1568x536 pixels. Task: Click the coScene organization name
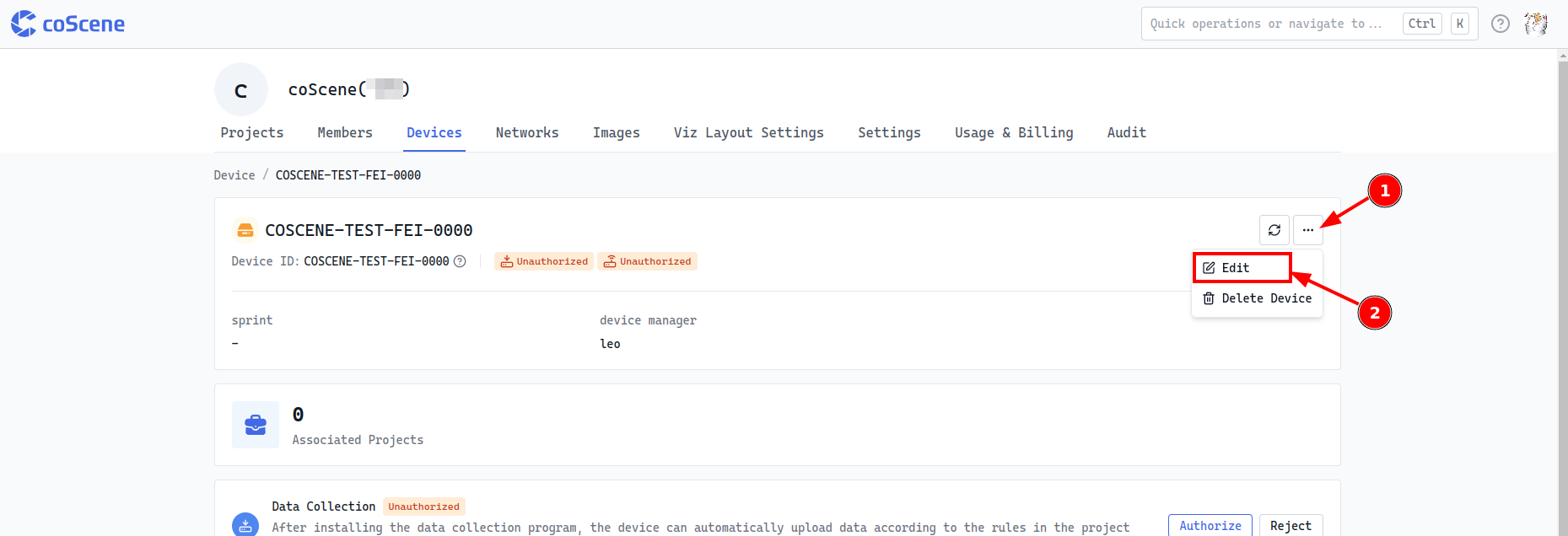(x=348, y=89)
